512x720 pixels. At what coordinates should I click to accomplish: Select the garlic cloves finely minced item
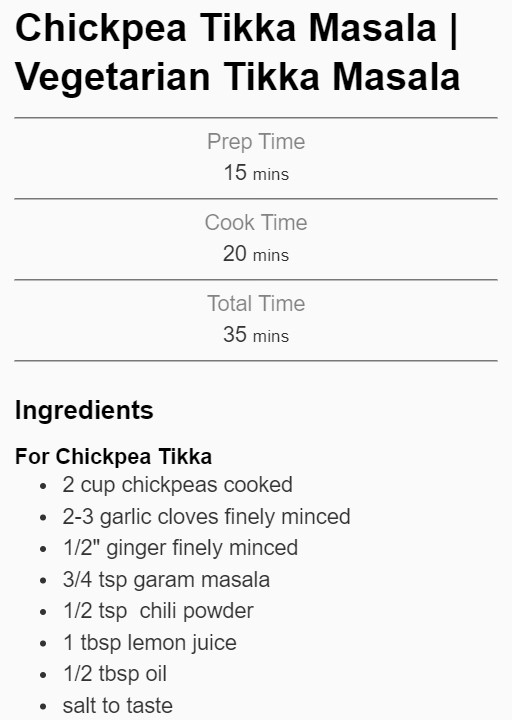point(207,517)
